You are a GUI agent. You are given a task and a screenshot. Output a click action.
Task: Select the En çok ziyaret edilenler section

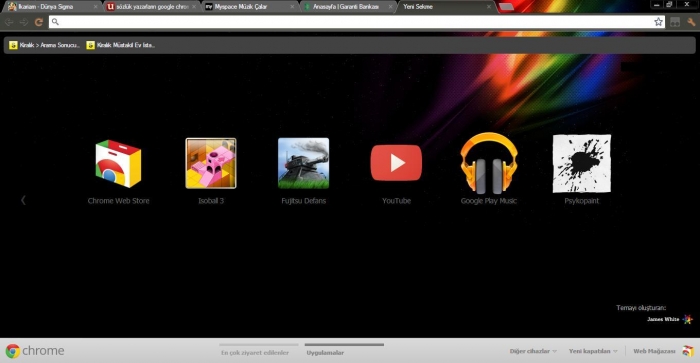255,353
